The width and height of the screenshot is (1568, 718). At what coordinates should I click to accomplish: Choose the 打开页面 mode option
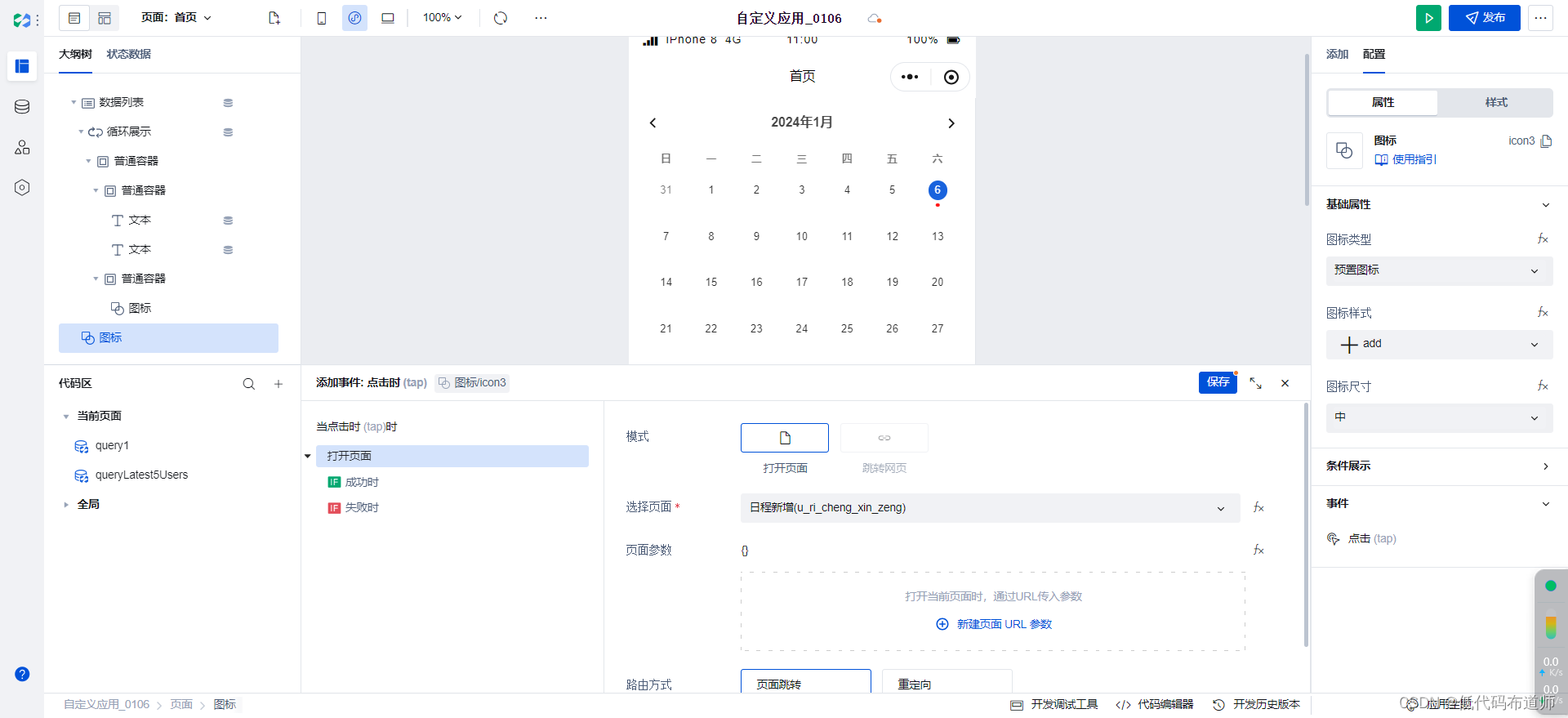(785, 438)
